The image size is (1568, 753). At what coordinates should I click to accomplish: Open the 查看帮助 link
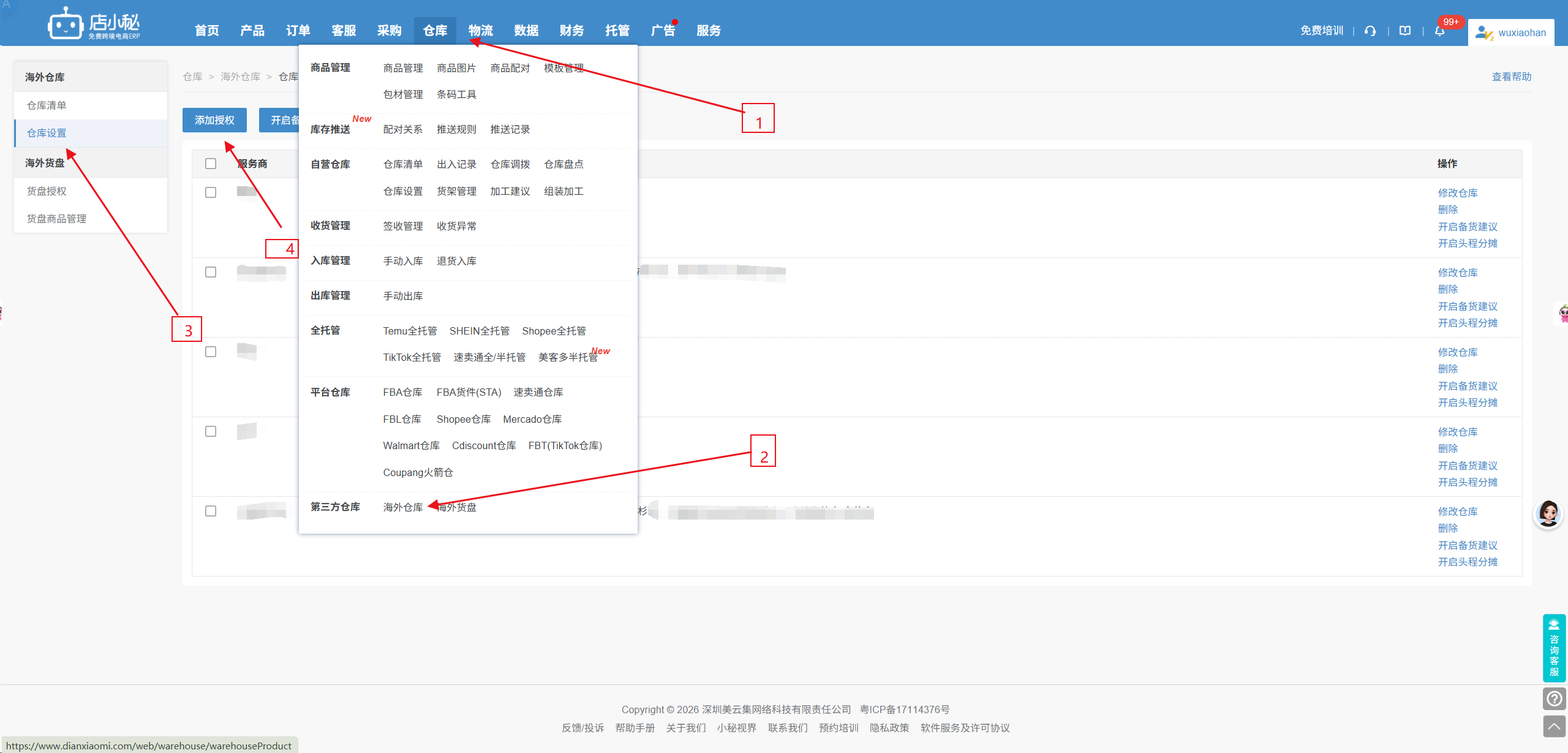point(1512,77)
